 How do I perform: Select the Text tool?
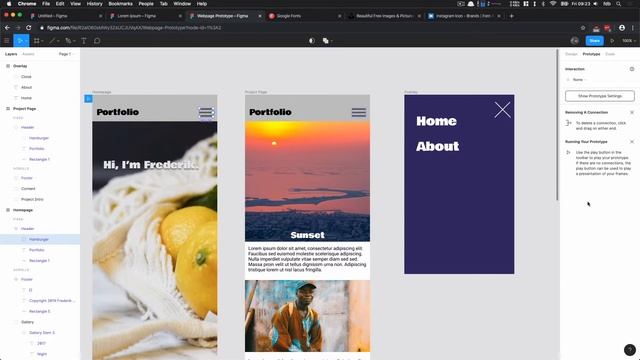click(84, 41)
